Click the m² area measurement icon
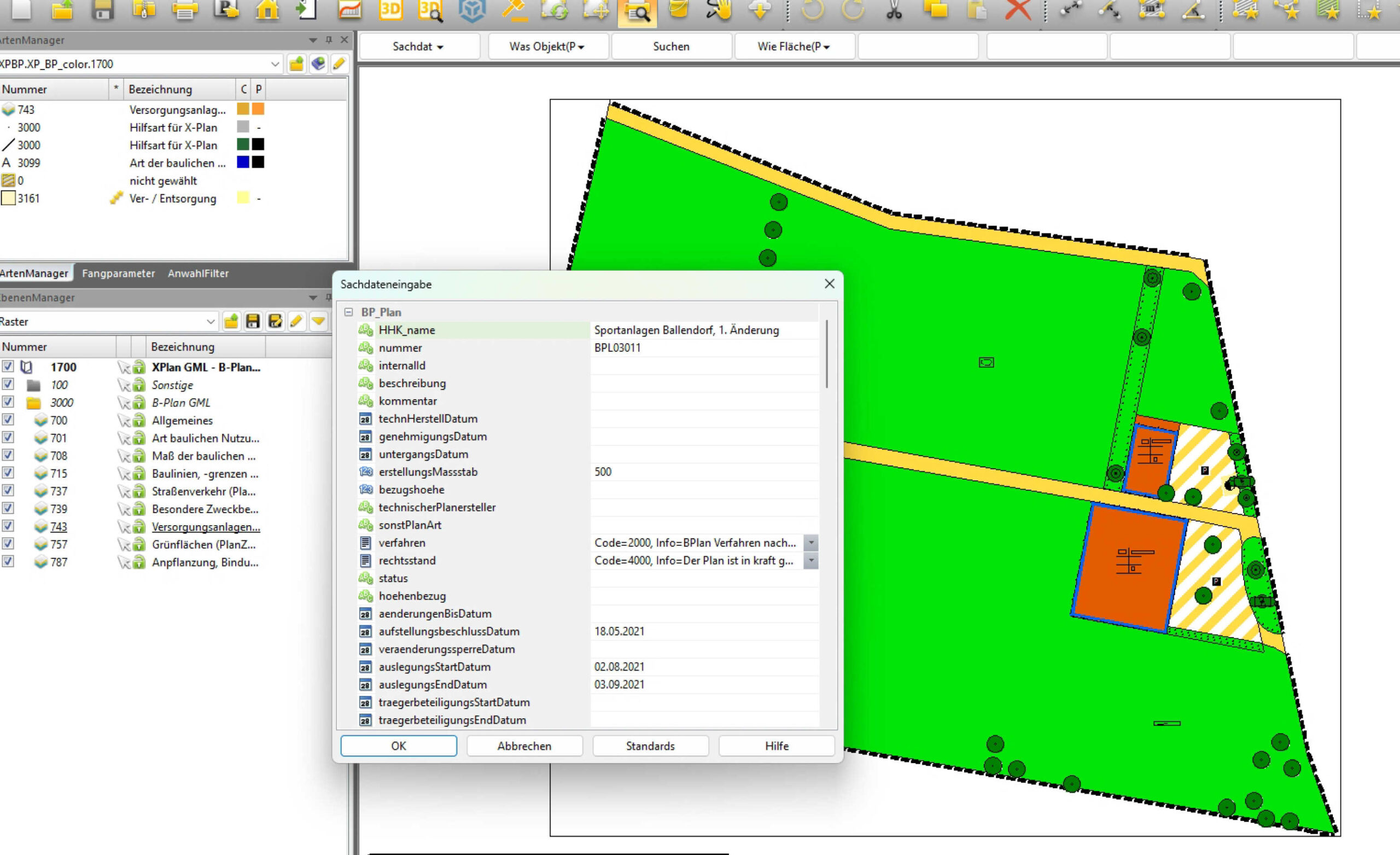 [x=1151, y=10]
